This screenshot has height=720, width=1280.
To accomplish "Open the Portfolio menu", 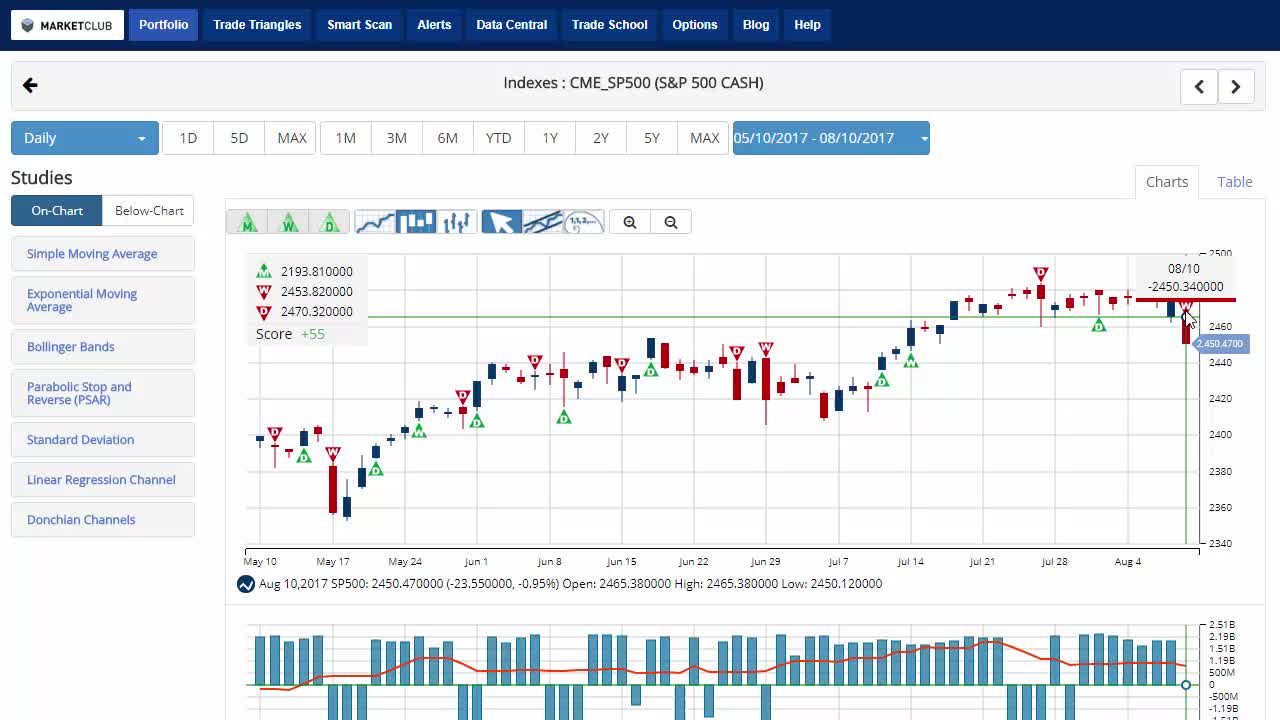I will click(x=164, y=25).
